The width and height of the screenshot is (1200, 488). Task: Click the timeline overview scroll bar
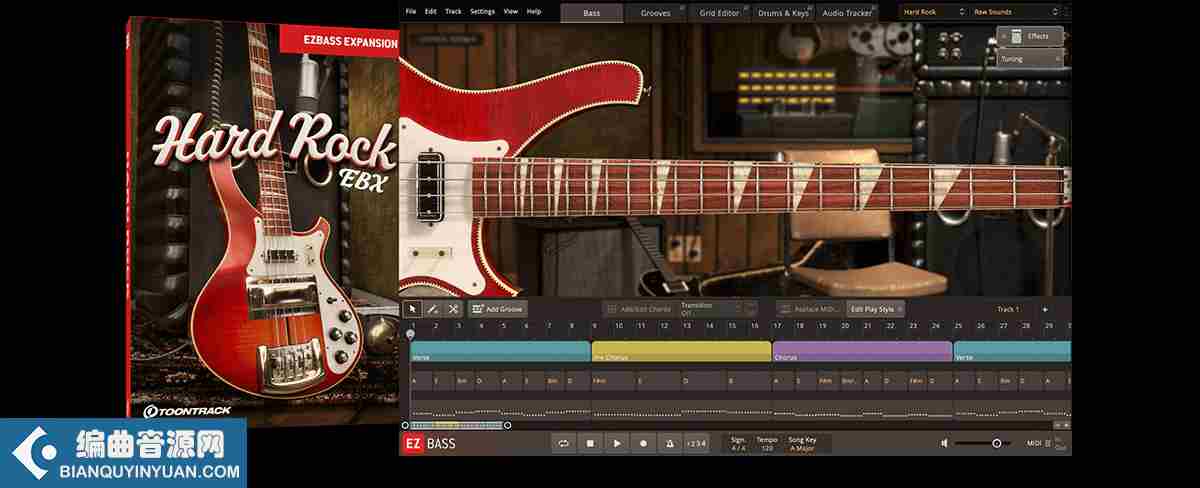457,425
